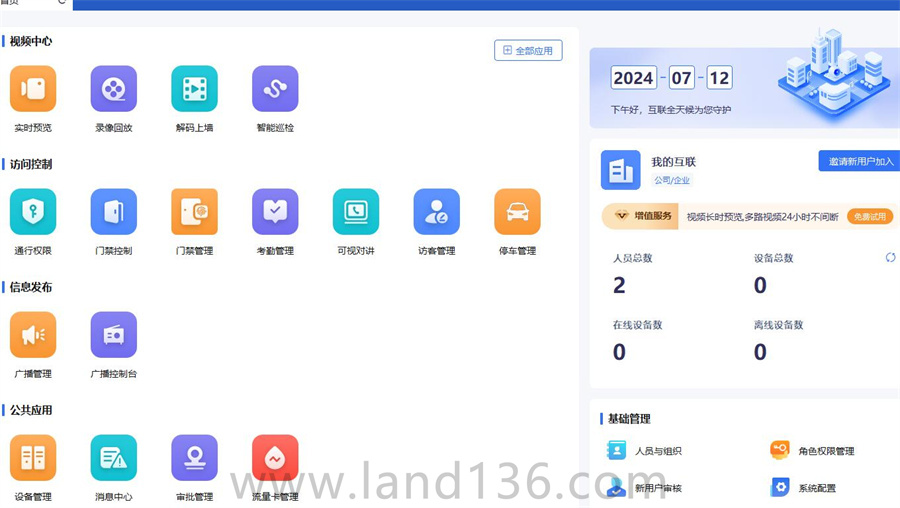This screenshot has height=508, width=900.
Task: Click the 免费试用 free trial button
Action: [x=869, y=216]
